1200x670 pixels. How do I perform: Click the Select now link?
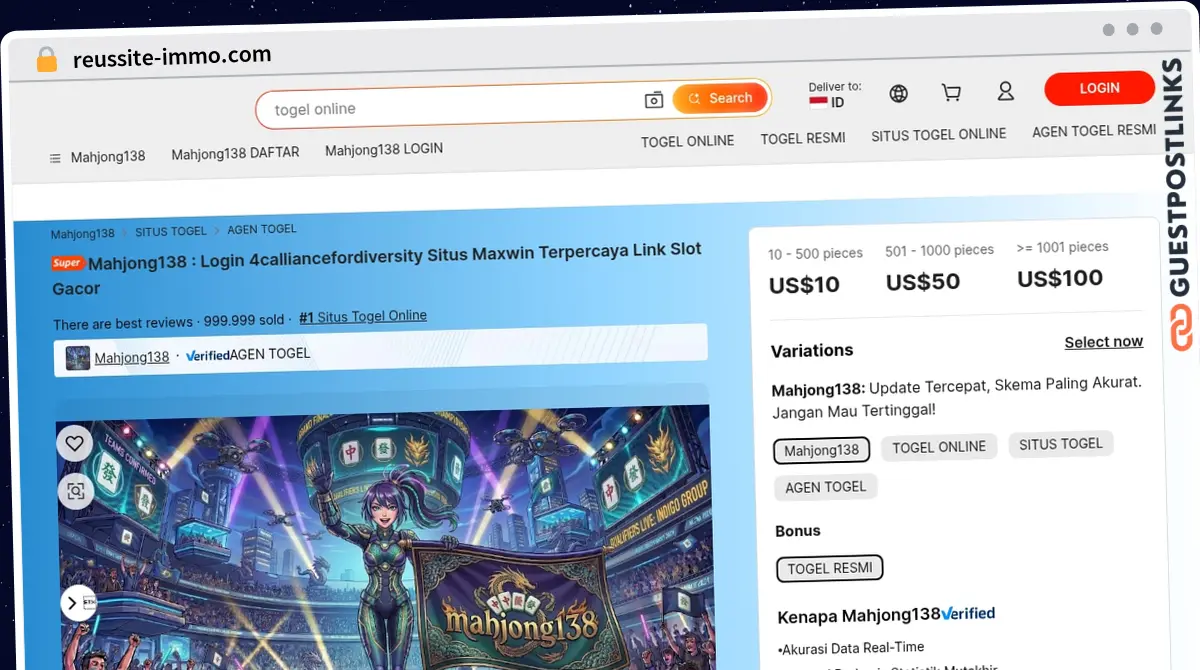1104,342
